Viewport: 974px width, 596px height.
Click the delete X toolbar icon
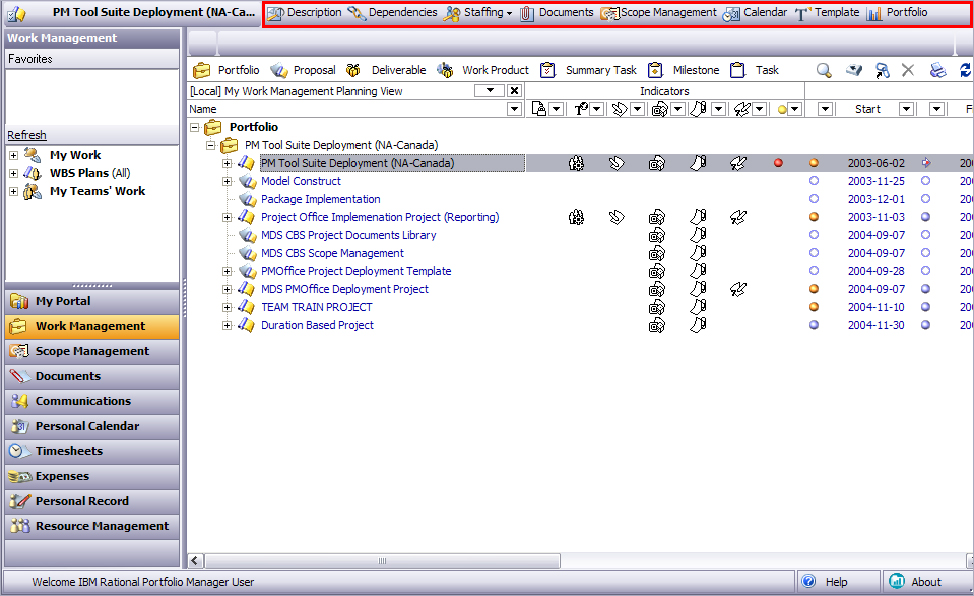(x=908, y=70)
